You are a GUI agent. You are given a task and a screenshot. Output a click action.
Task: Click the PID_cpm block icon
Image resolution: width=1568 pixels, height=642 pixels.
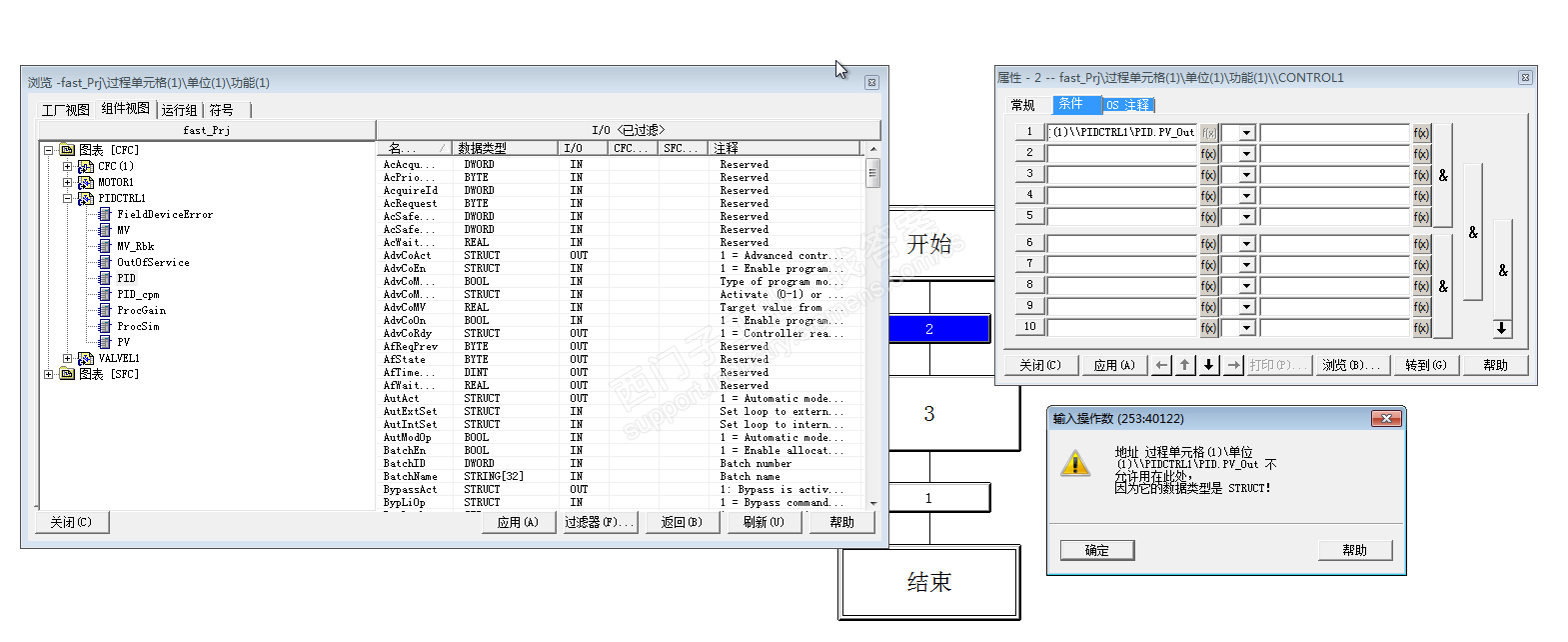point(104,294)
